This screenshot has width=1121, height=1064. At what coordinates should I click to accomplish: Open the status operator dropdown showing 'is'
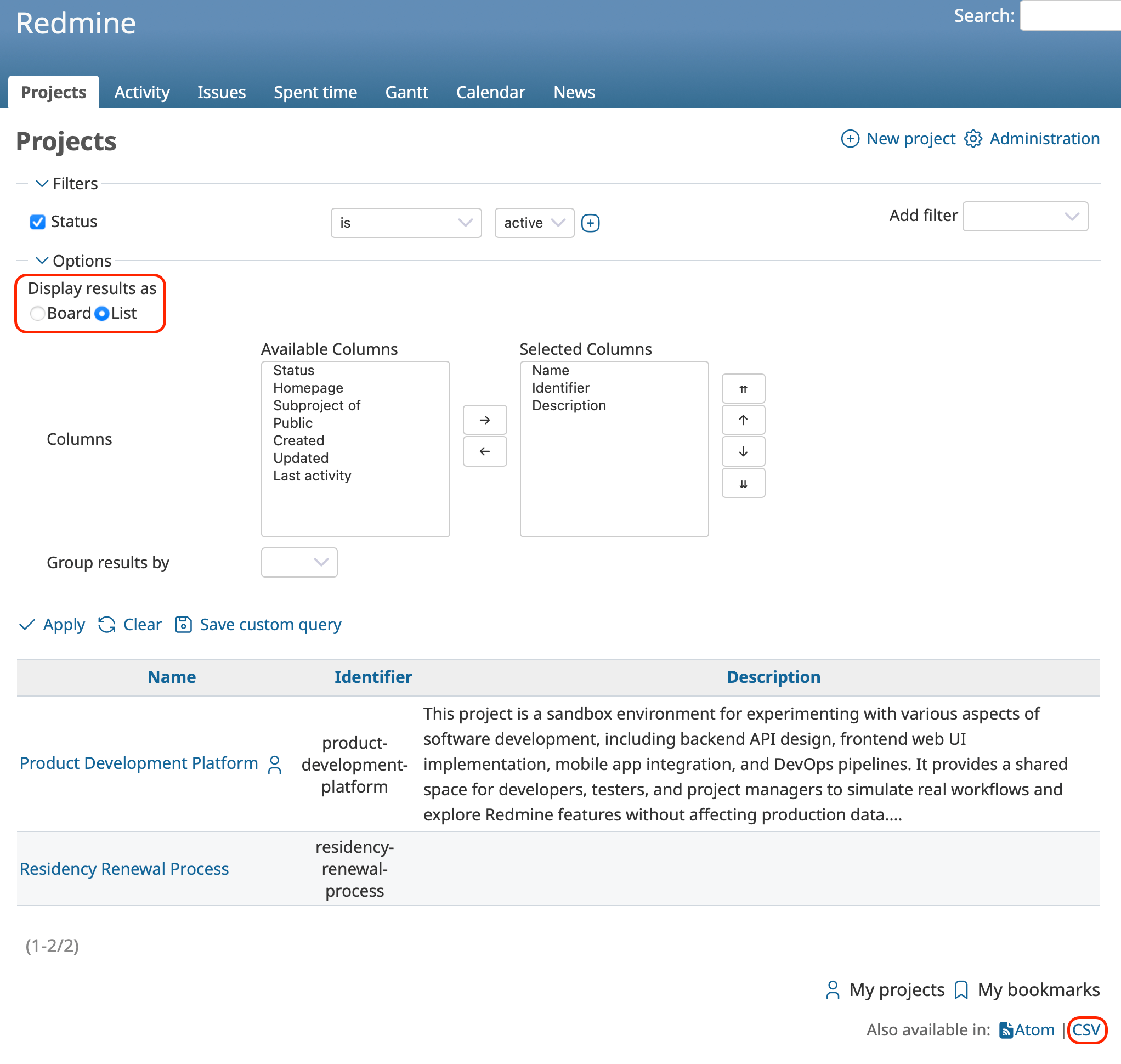coord(406,223)
